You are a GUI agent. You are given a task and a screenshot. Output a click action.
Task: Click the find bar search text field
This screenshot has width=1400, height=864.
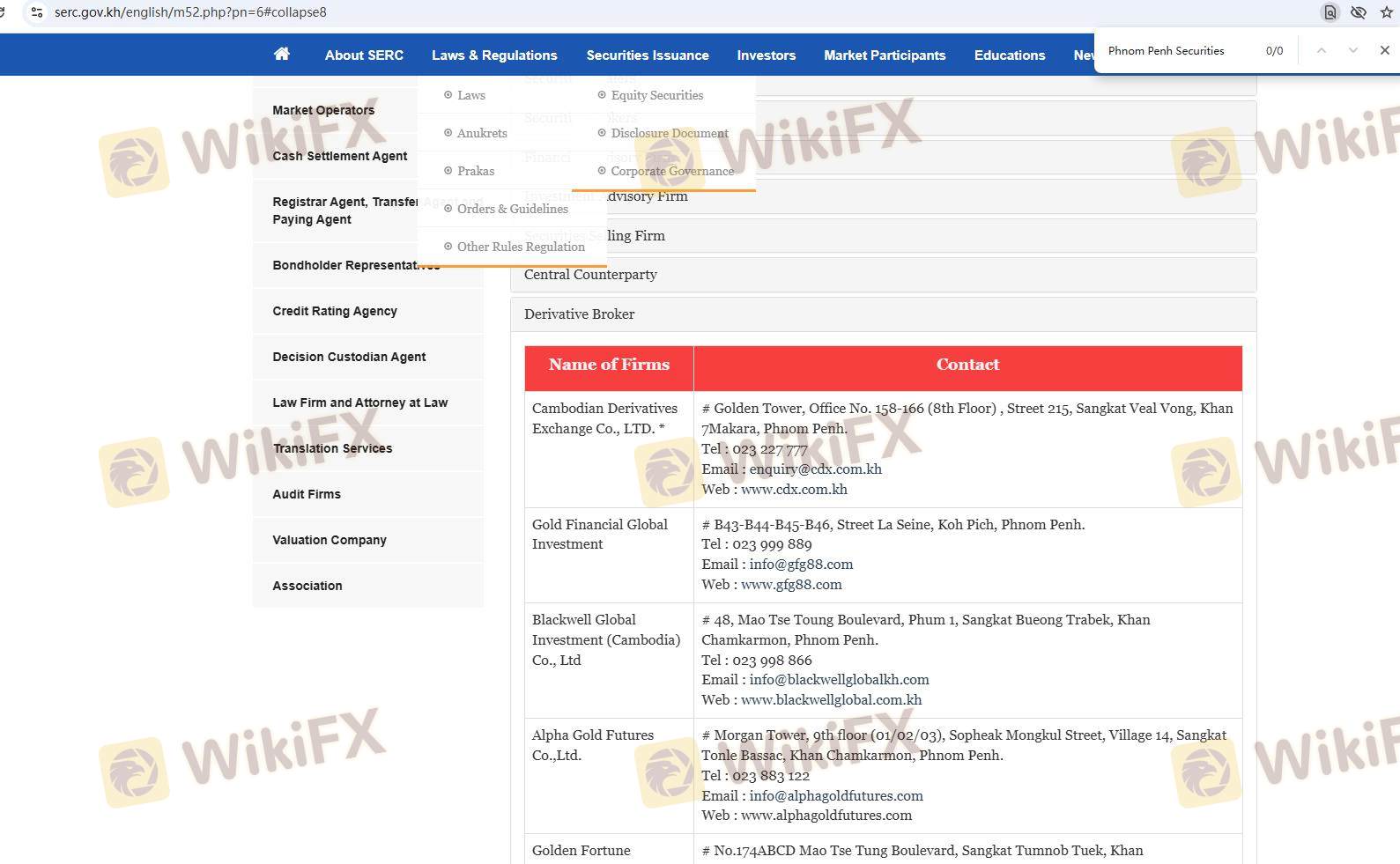1176,51
